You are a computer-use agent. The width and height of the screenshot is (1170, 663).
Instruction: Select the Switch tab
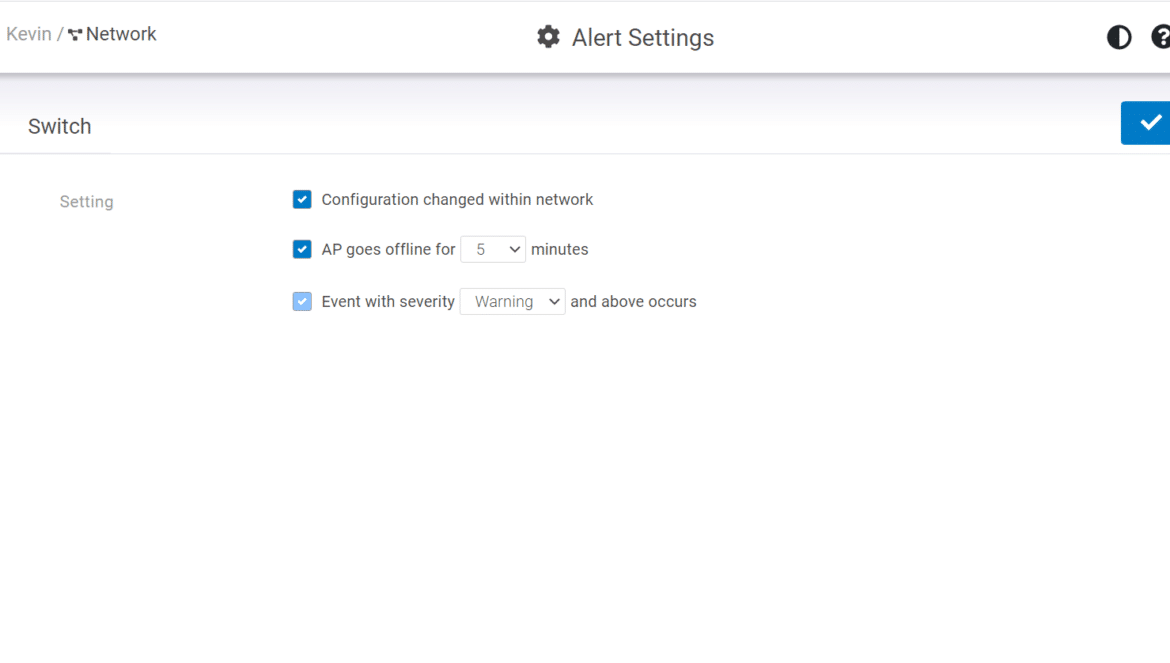(60, 126)
